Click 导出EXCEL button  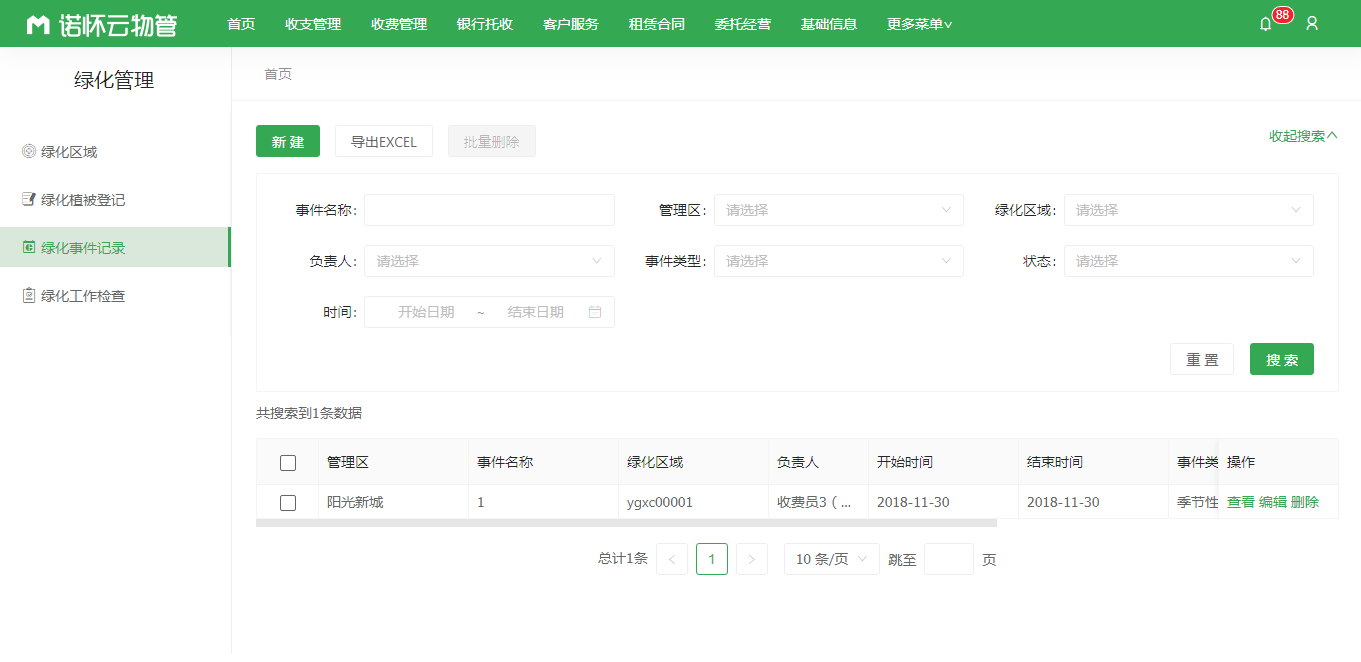coord(384,141)
